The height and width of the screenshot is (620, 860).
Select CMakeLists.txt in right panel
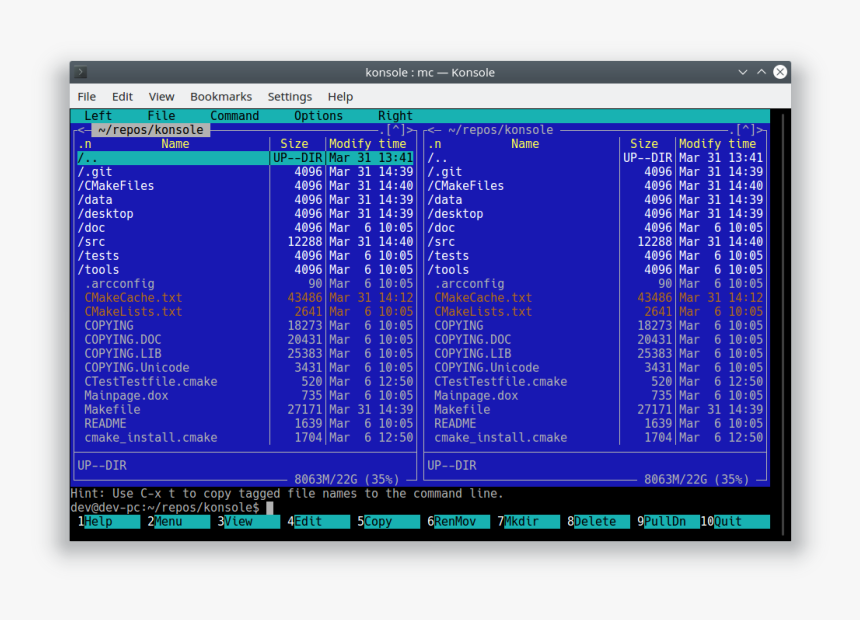pyautogui.click(x=595, y=312)
